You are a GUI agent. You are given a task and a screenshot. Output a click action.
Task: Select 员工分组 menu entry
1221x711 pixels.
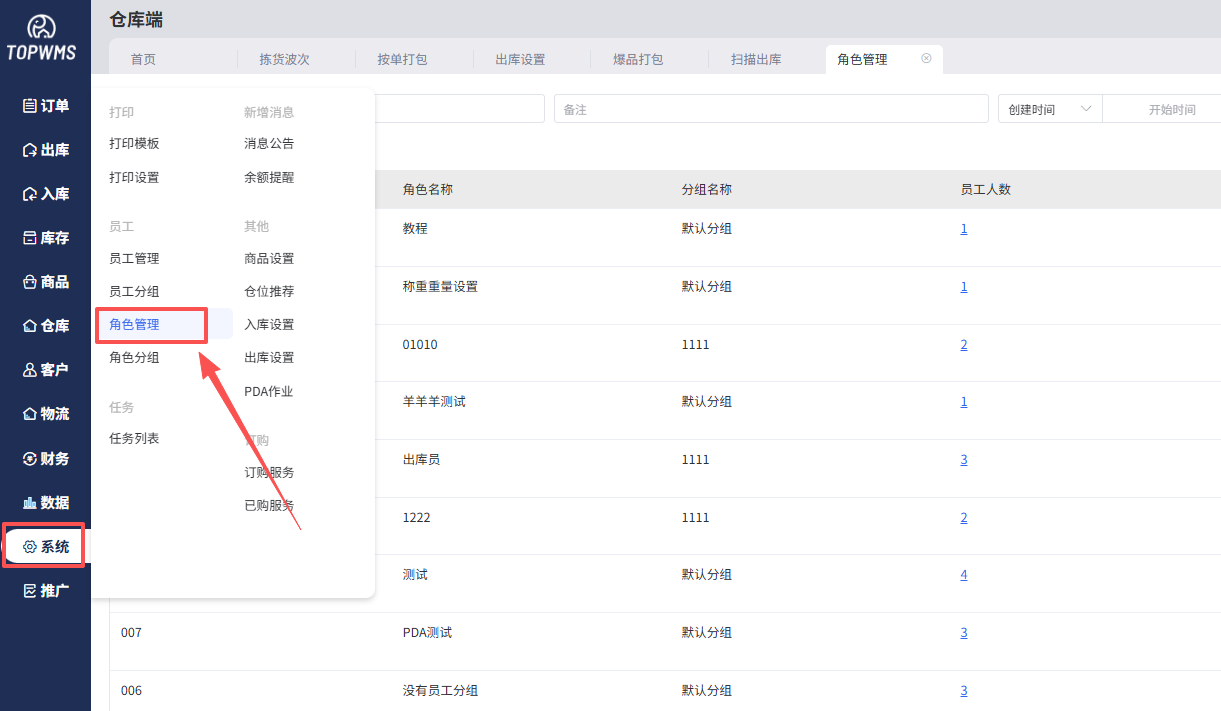(134, 291)
